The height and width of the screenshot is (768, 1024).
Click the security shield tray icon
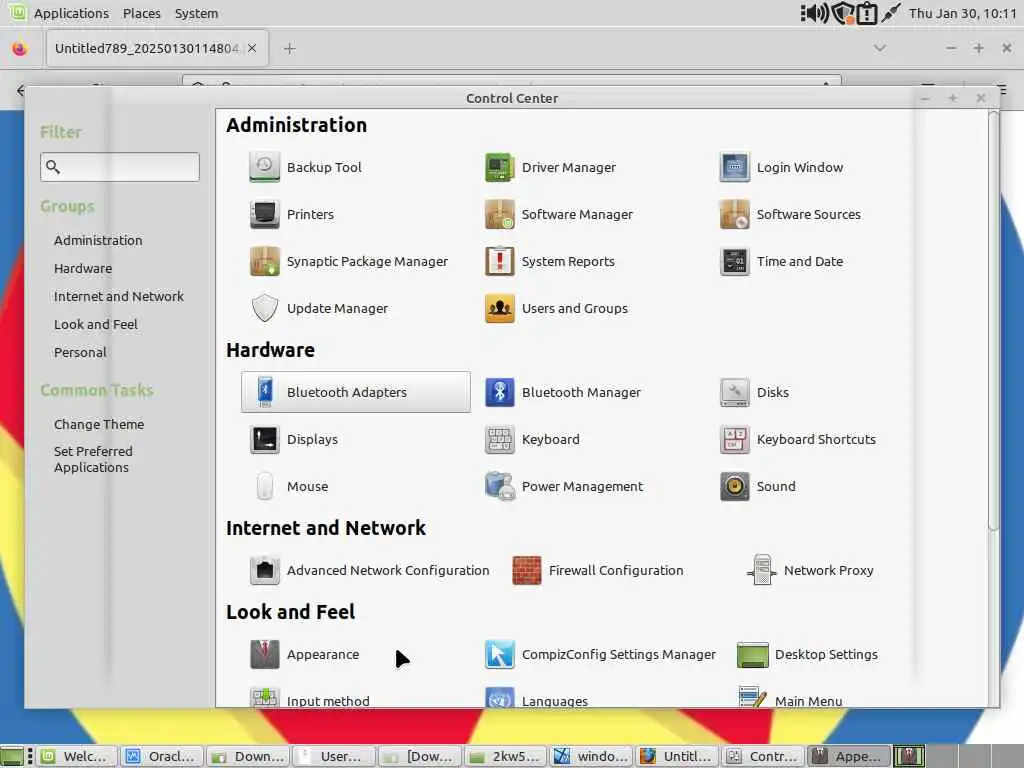coord(842,13)
